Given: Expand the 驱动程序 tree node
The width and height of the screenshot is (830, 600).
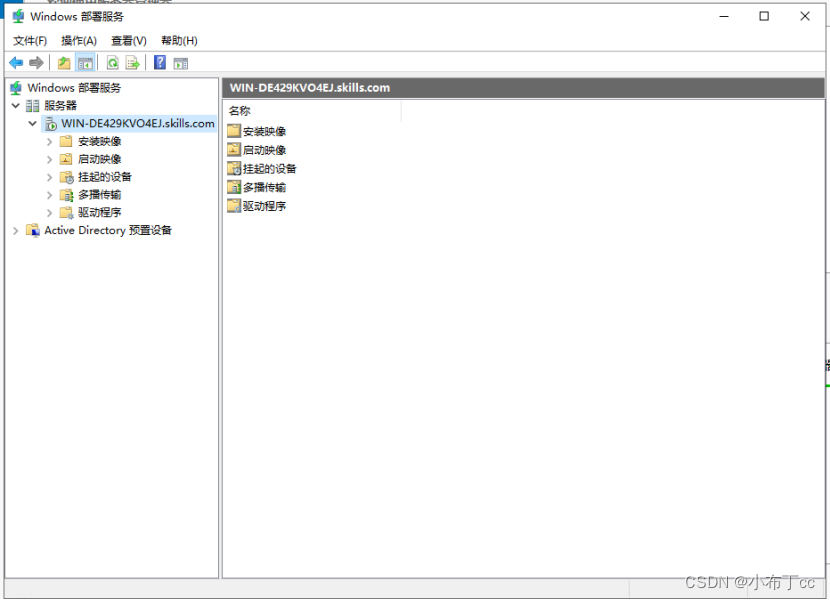Looking at the screenshot, I should (x=49, y=213).
